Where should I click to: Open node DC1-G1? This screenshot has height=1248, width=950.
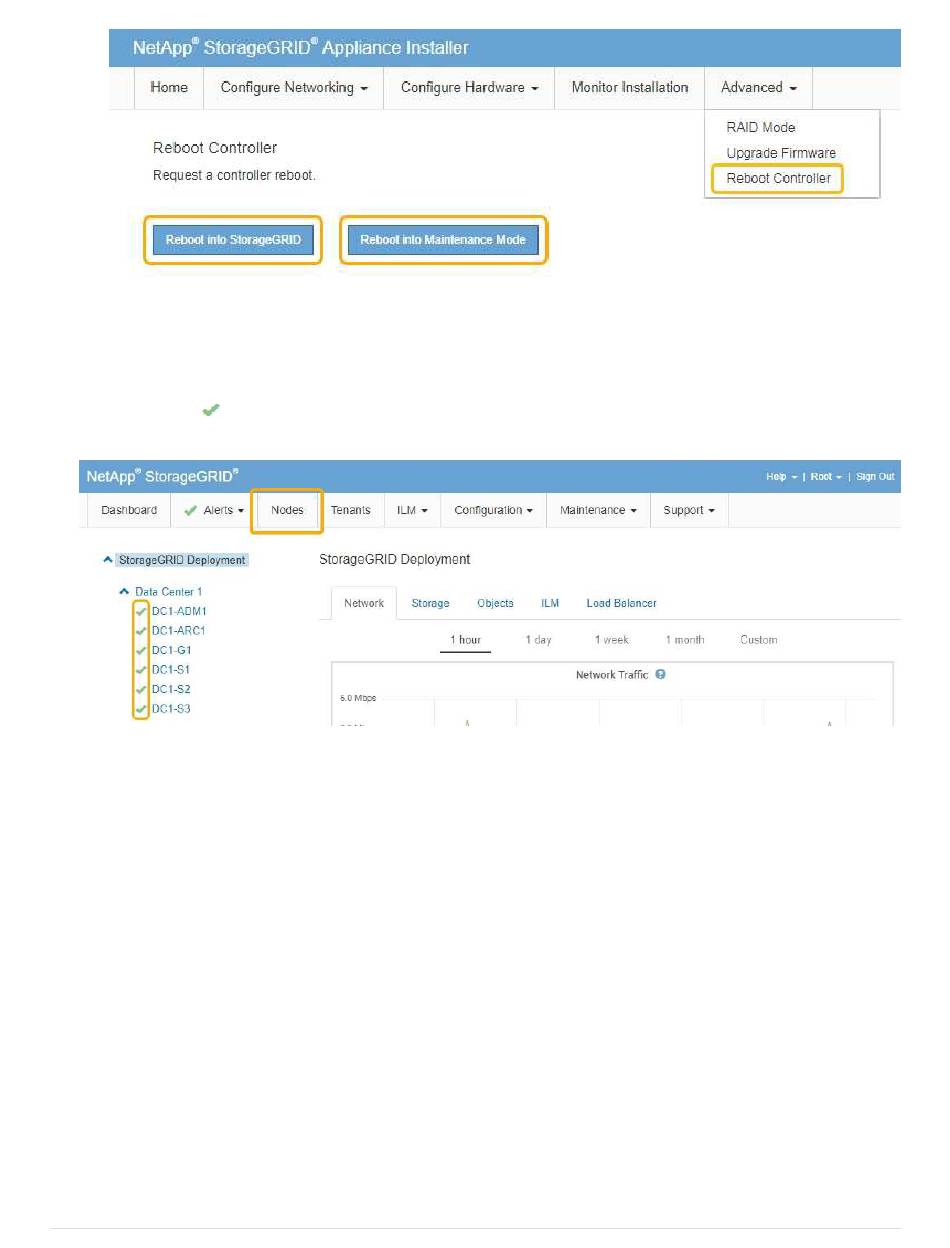tap(171, 650)
